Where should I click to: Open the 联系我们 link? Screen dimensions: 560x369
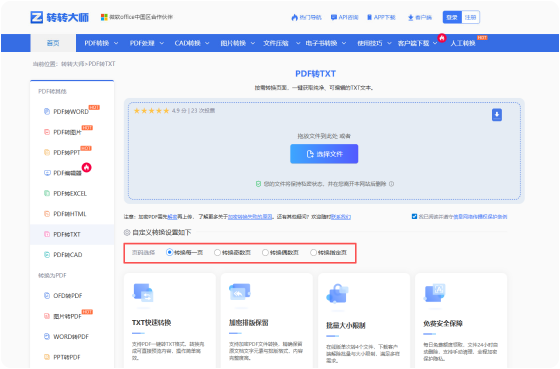coord(341,217)
